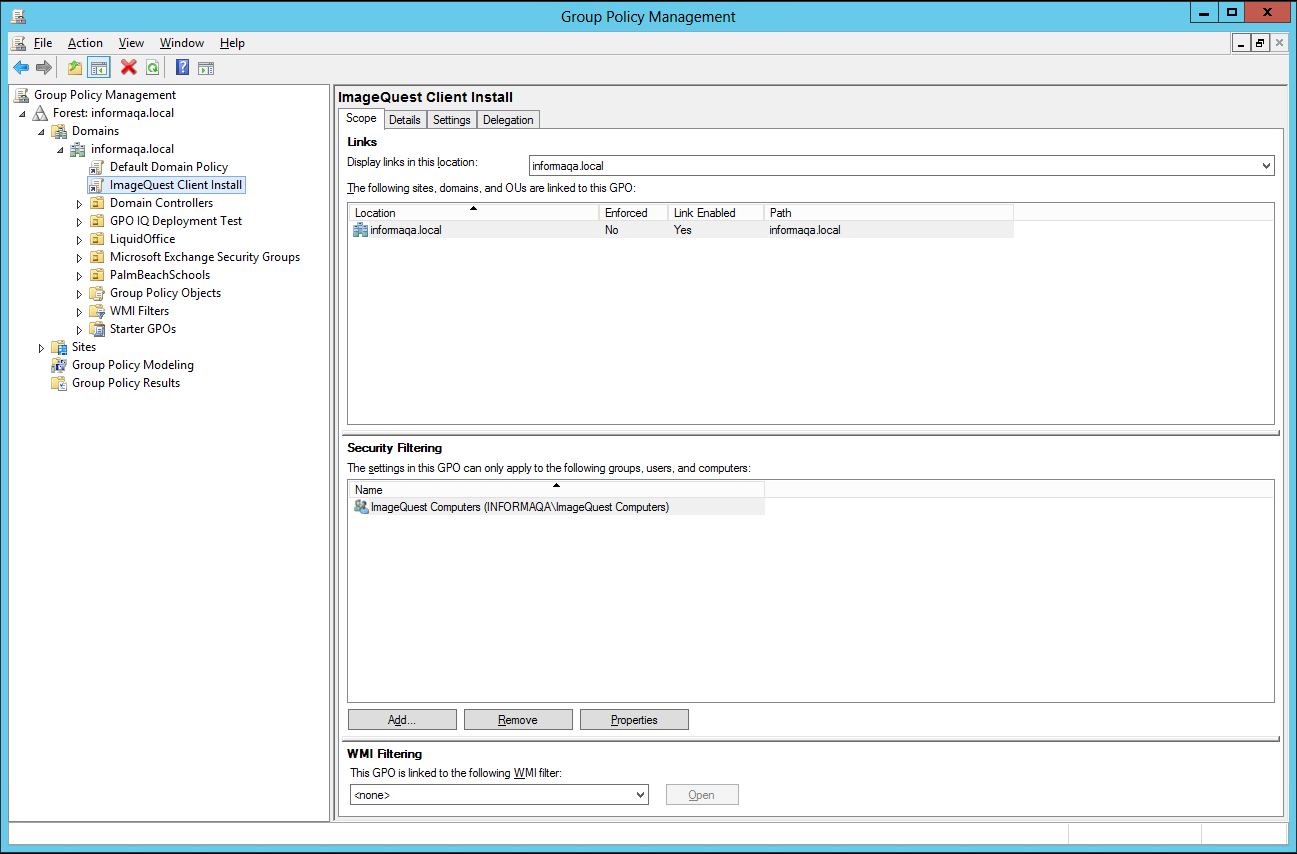Expand GPO IQ Deployment Test node
The image size is (1297, 854).
point(80,222)
